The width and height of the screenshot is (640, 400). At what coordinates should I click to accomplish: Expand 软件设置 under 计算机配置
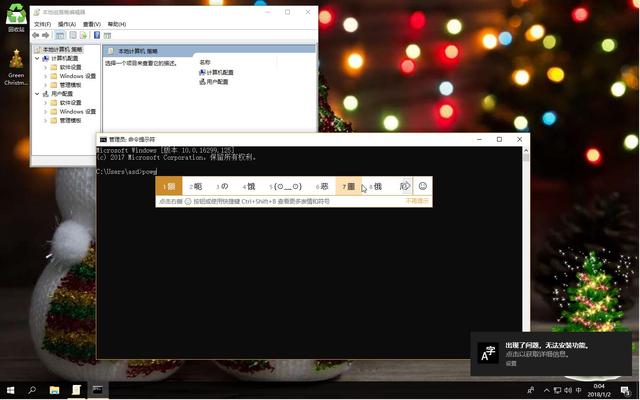click(45, 67)
